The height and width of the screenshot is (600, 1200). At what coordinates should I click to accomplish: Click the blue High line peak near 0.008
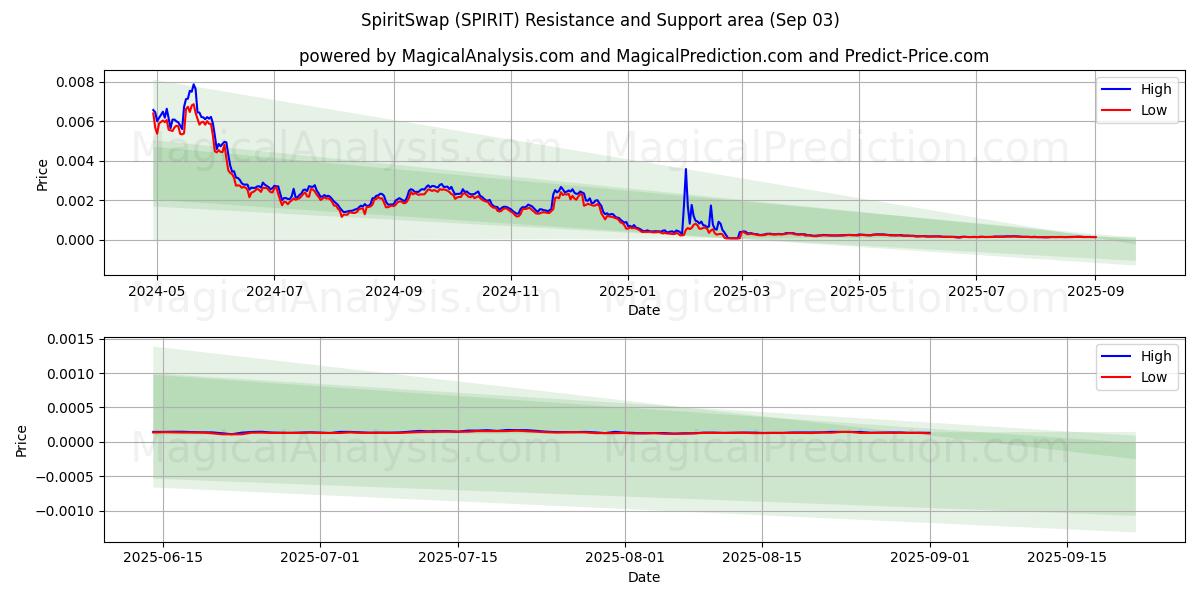click(193, 86)
